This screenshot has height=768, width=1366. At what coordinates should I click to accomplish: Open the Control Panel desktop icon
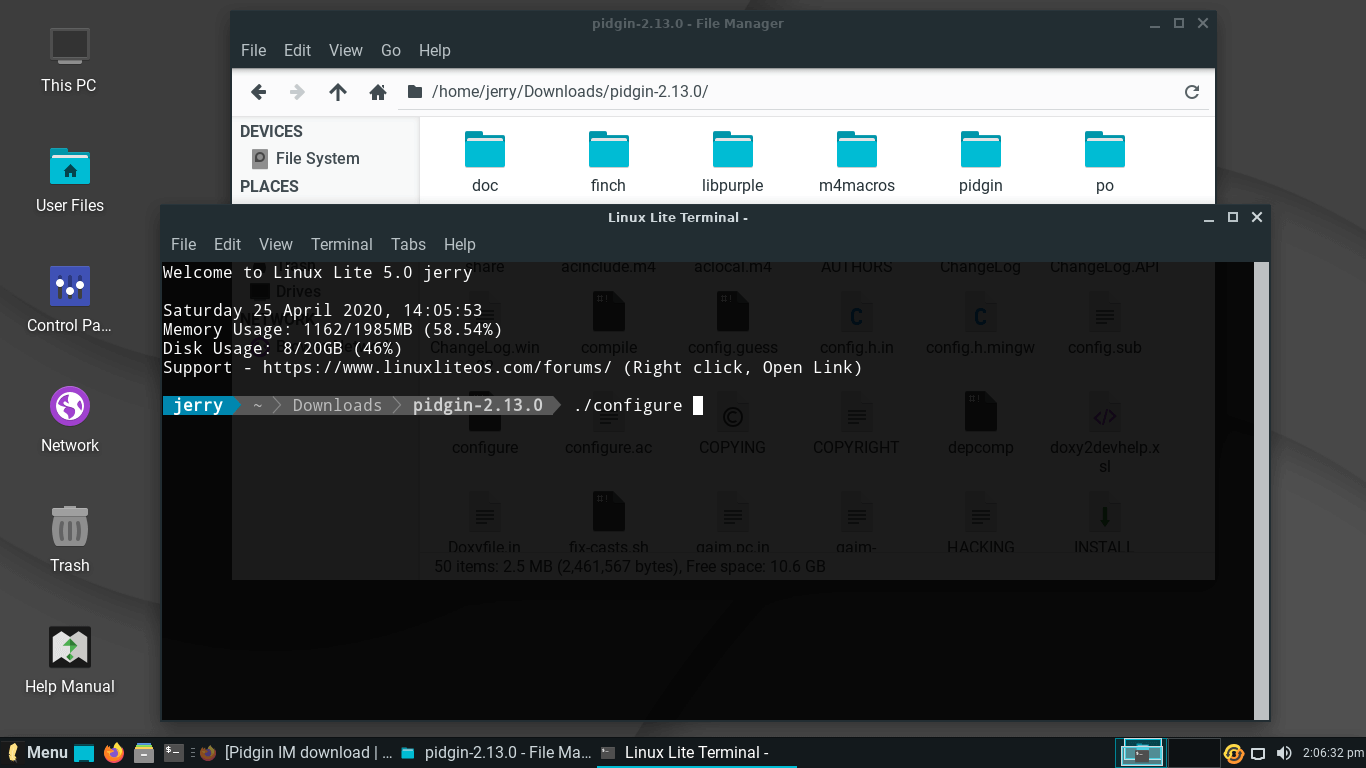[x=70, y=299]
